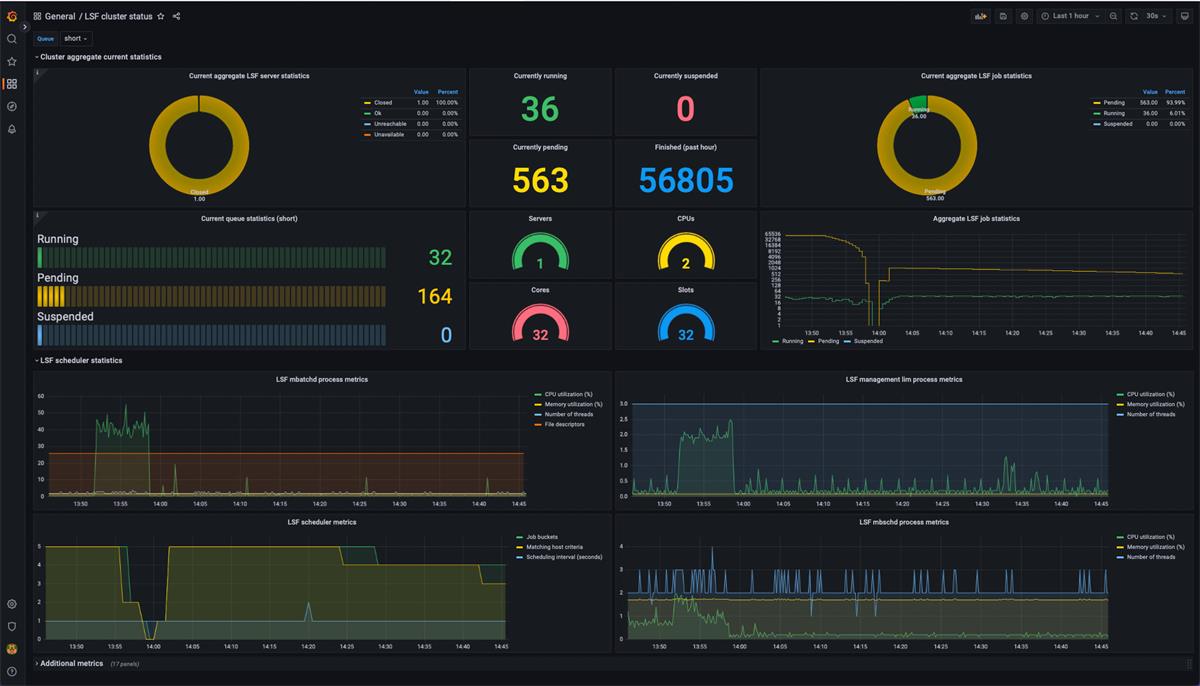The height and width of the screenshot is (686, 1200).
Task: Change refresh interval from 30s dropdown
Action: click(x=1155, y=16)
